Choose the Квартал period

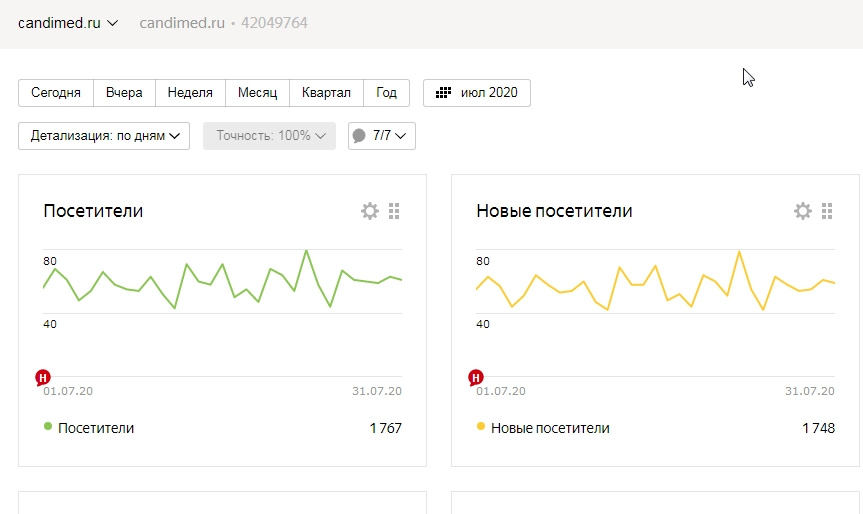[326, 93]
